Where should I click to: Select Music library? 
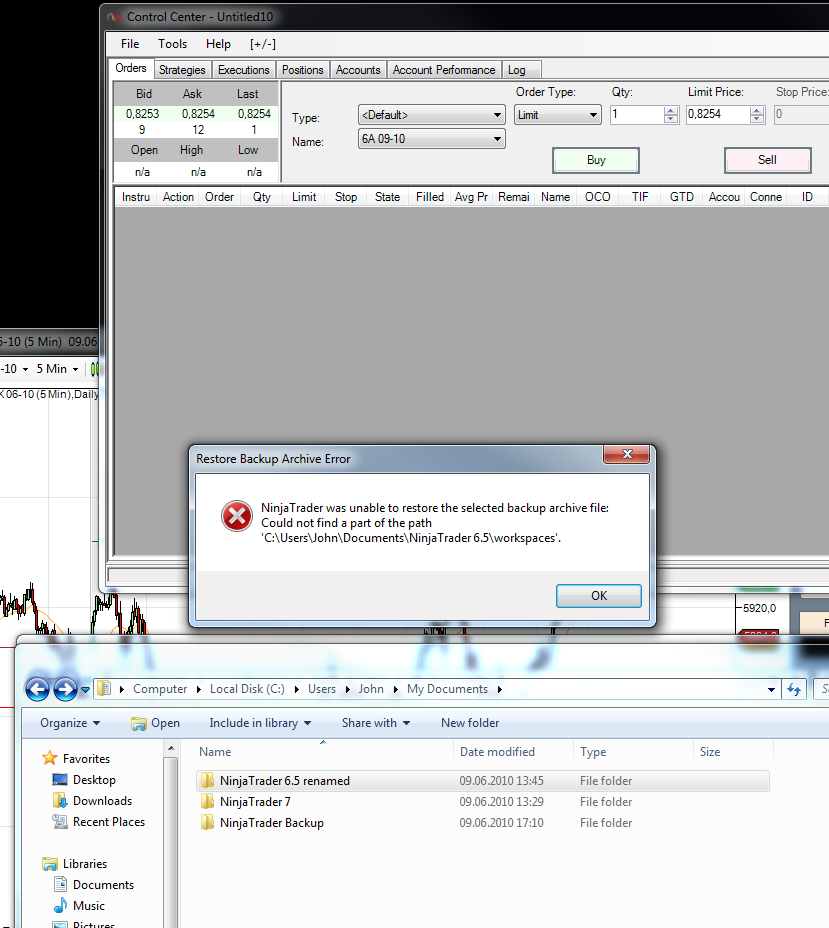click(x=88, y=906)
